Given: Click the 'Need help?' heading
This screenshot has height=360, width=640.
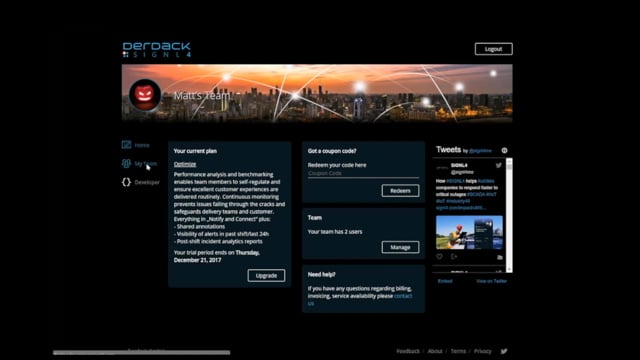Looking at the screenshot, I should click(322, 275).
